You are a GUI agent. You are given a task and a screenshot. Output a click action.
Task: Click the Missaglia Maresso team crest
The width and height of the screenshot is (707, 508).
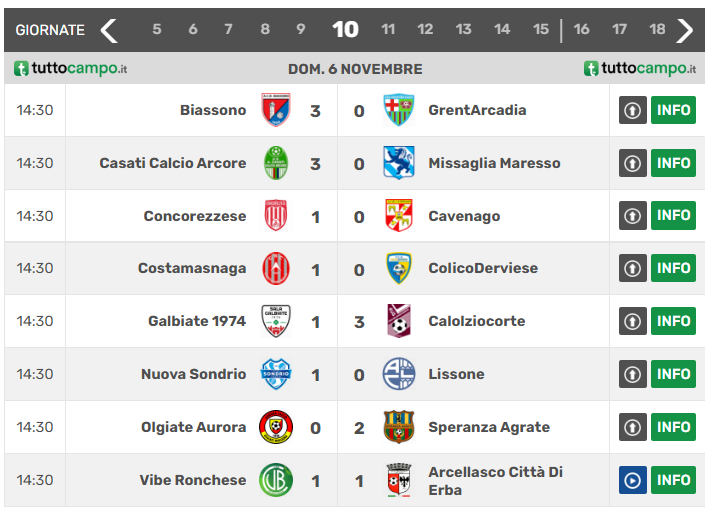399,163
